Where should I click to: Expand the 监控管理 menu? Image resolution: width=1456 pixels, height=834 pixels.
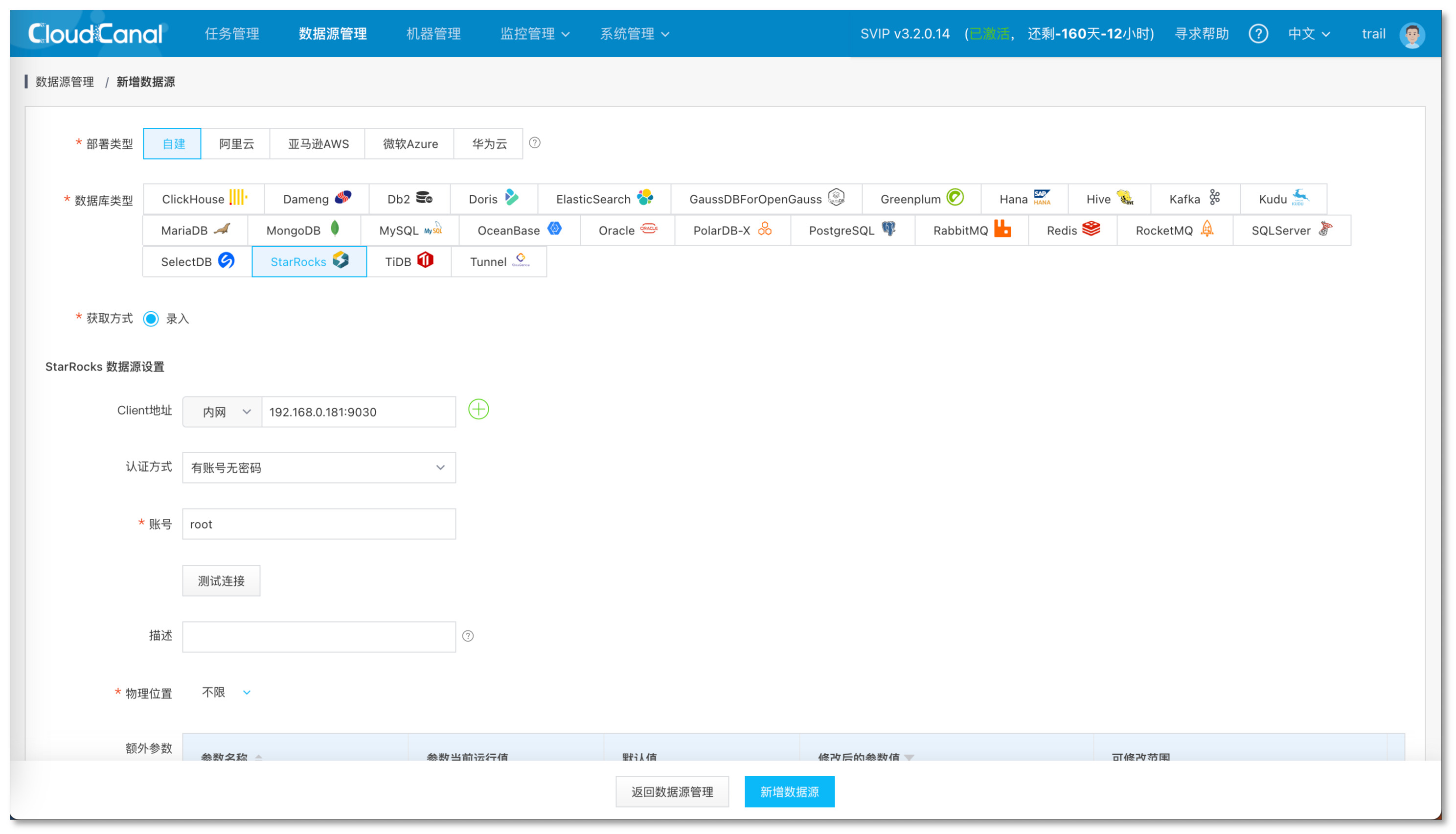point(534,34)
